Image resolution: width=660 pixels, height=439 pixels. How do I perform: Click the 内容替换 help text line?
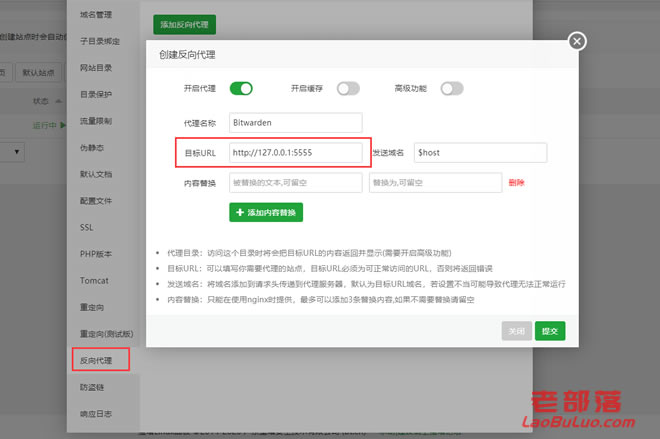[321, 300]
